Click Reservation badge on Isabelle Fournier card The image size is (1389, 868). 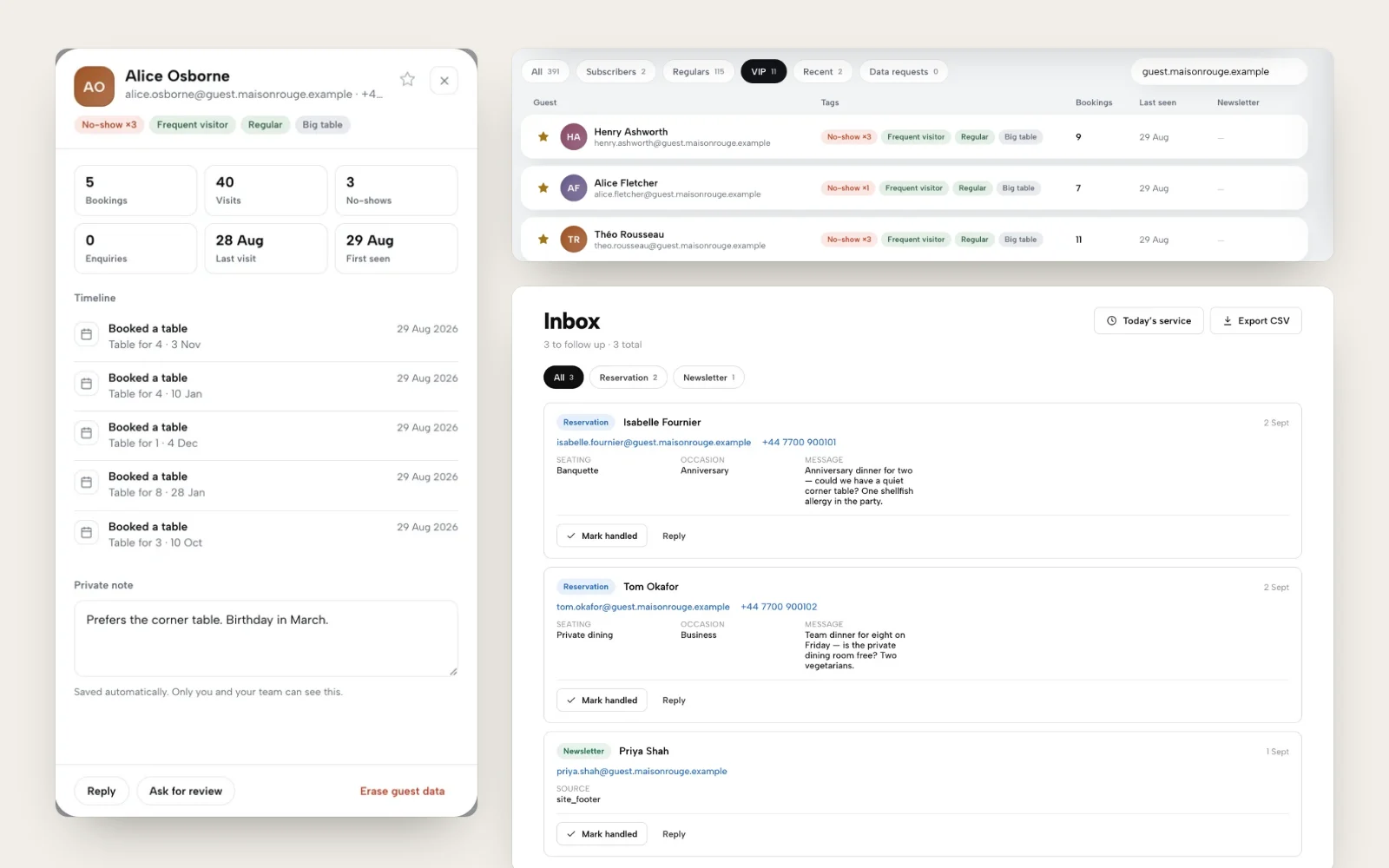586,423
